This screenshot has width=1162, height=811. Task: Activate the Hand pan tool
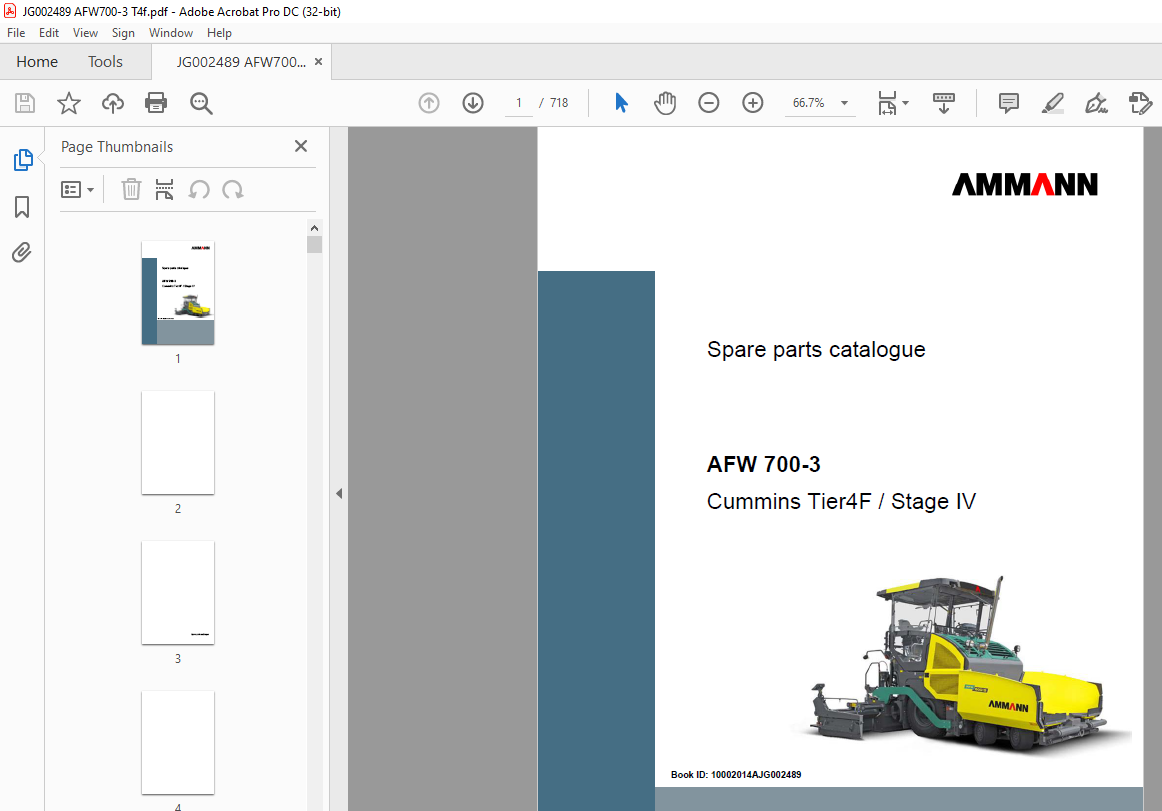pyautogui.click(x=665, y=103)
